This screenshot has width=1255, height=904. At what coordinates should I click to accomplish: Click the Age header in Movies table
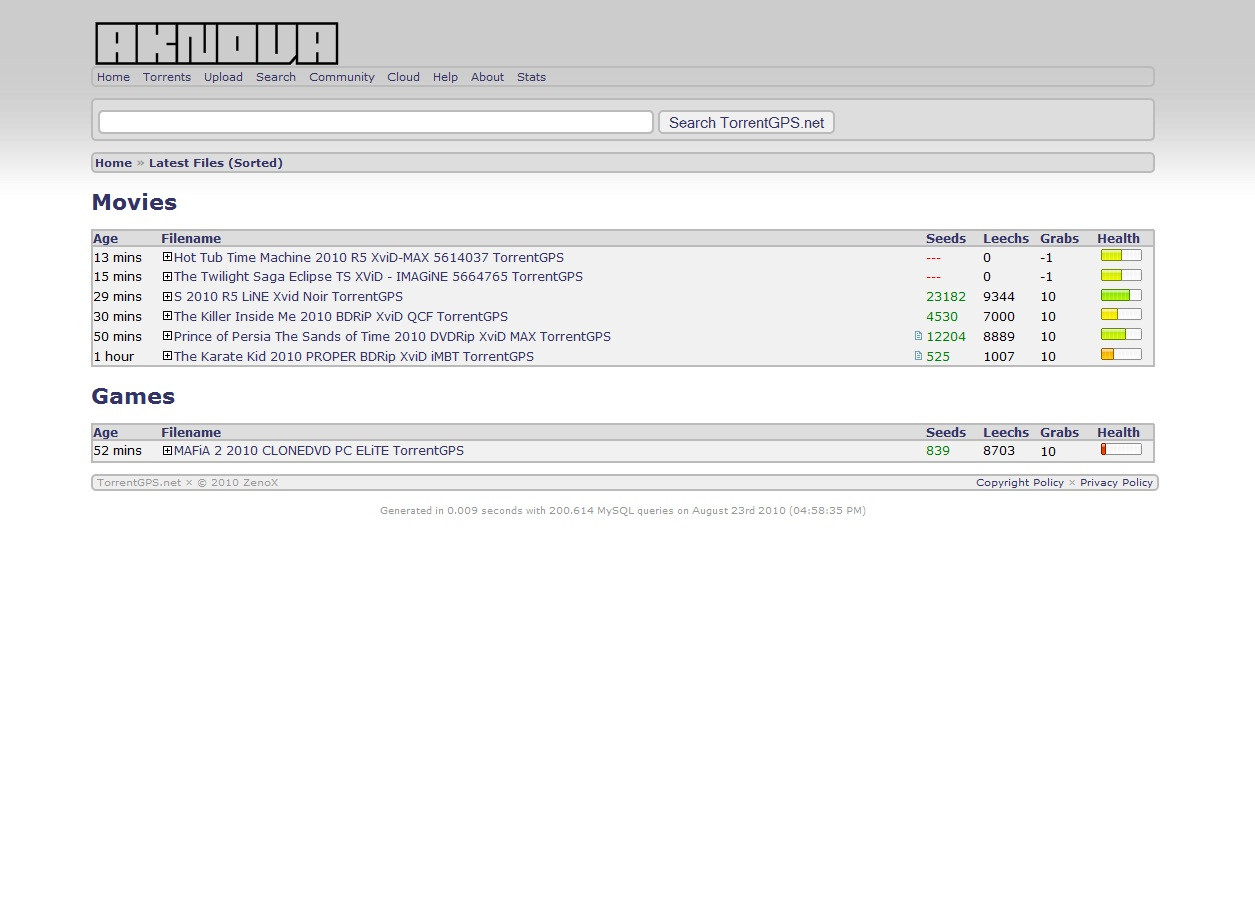[x=105, y=238]
